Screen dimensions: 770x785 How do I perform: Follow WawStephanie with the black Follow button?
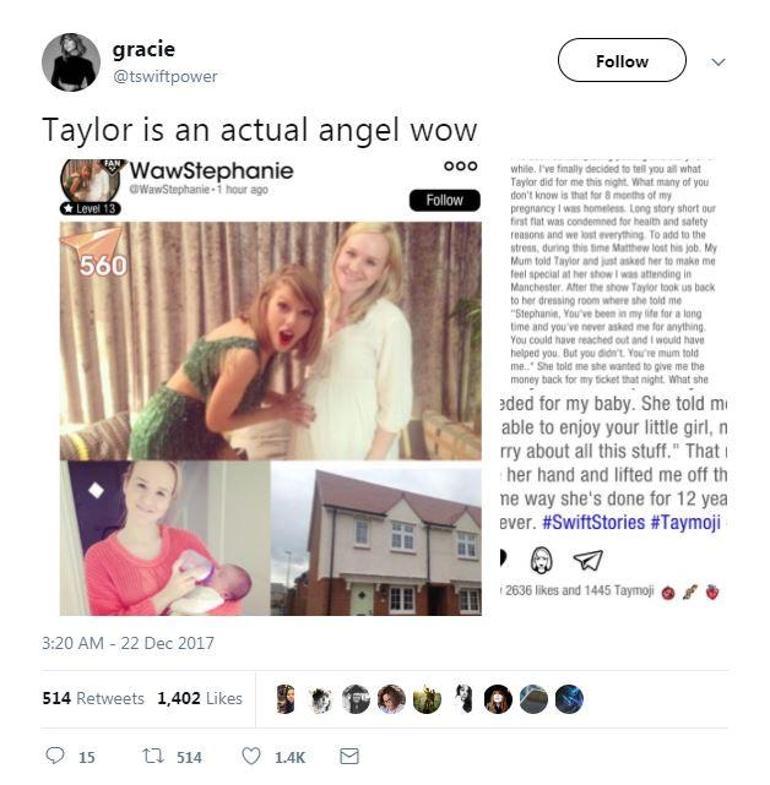coord(445,200)
